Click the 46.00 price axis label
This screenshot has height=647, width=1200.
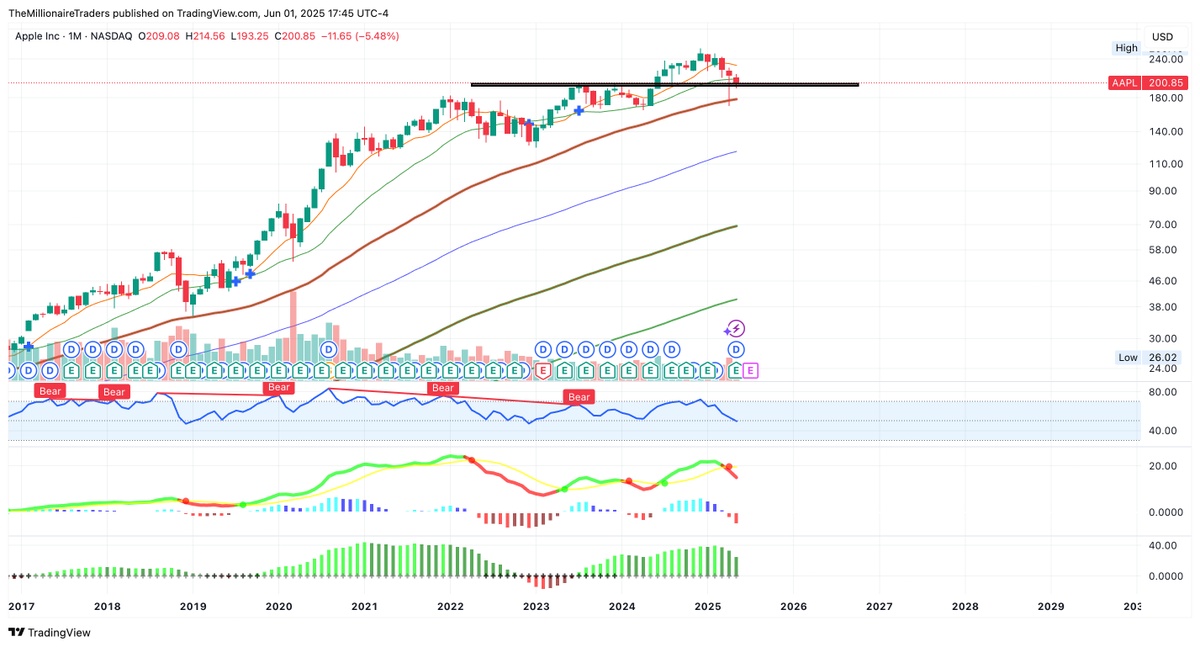(1164, 282)
